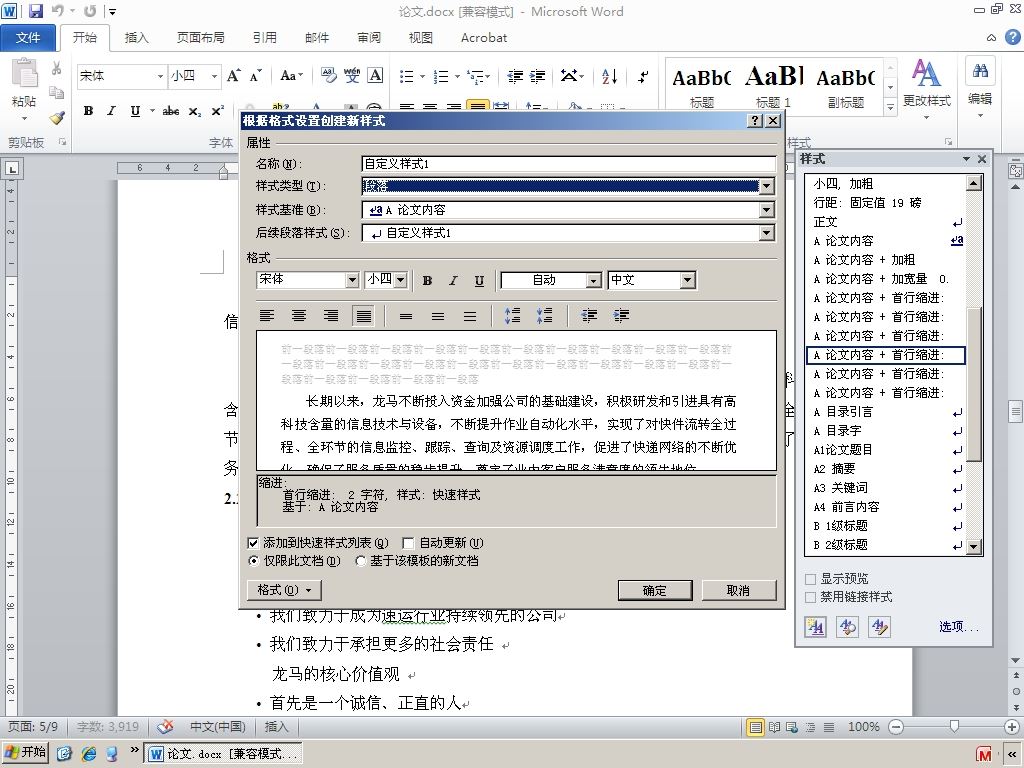Open 选项 Options link in Styles pane

[x=959, y=627]
